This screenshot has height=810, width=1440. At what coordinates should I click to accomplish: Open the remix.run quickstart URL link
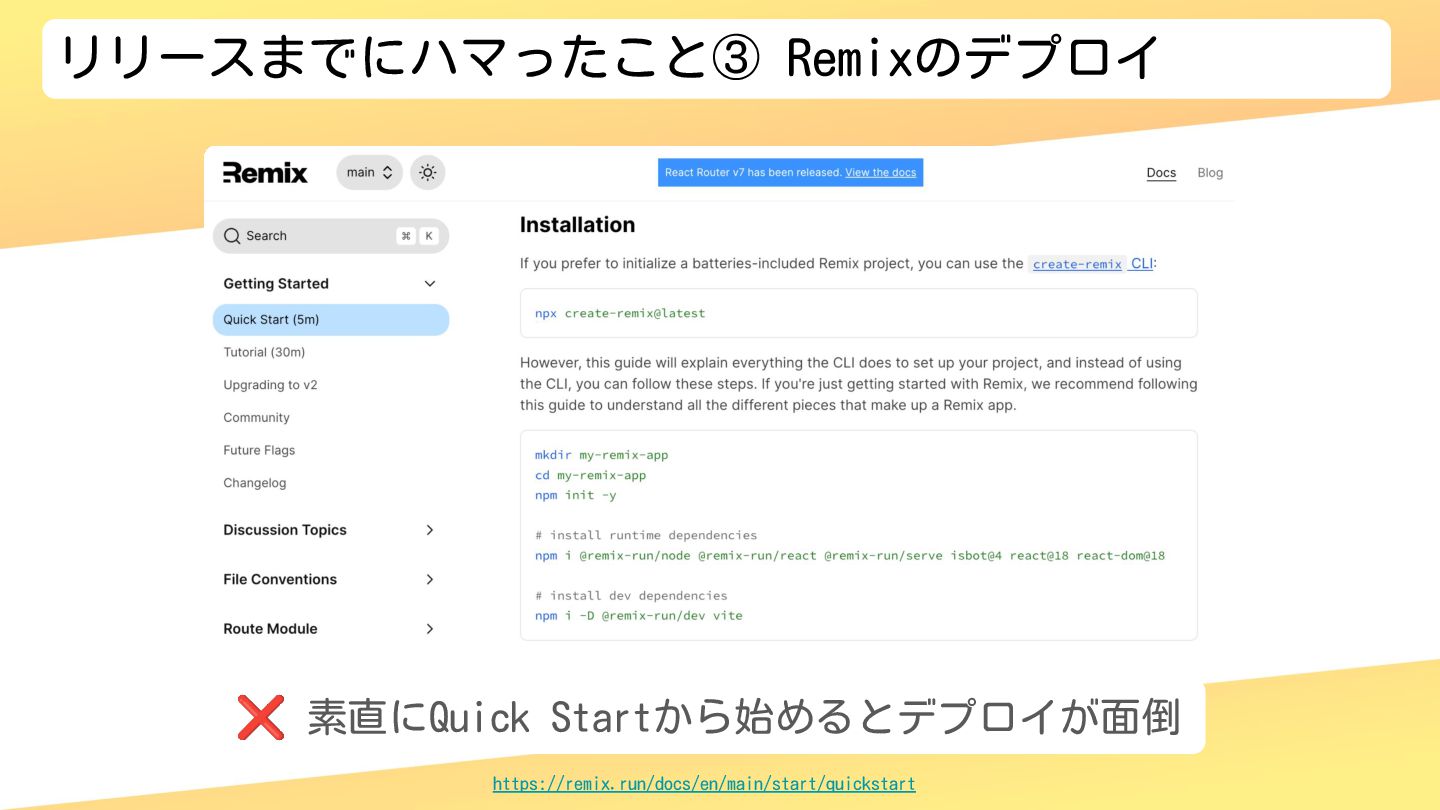[x=704, y=784]
